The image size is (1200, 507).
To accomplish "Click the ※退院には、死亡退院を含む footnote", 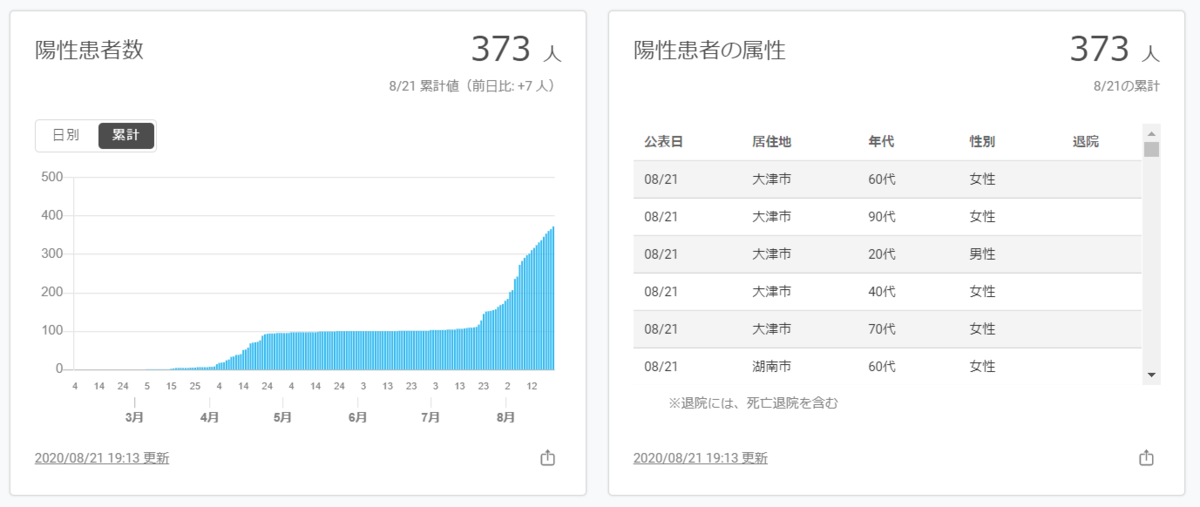I will click(753, 404).
